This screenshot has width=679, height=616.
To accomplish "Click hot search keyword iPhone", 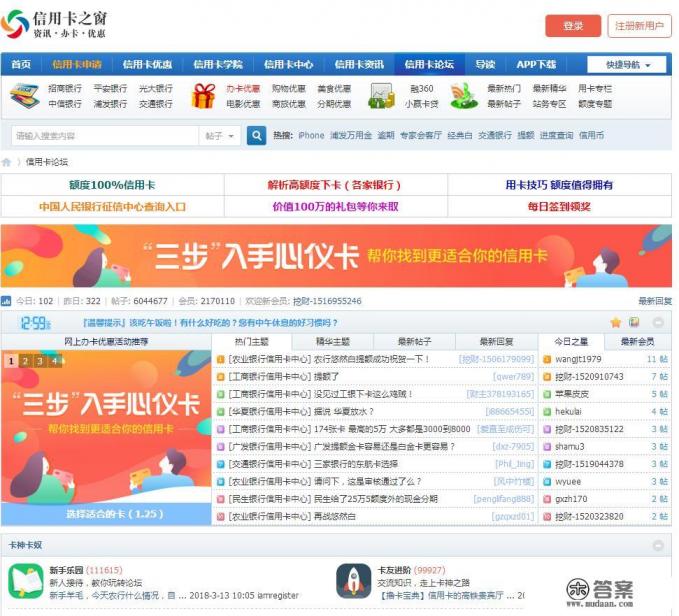I will (x=311, y=135).
